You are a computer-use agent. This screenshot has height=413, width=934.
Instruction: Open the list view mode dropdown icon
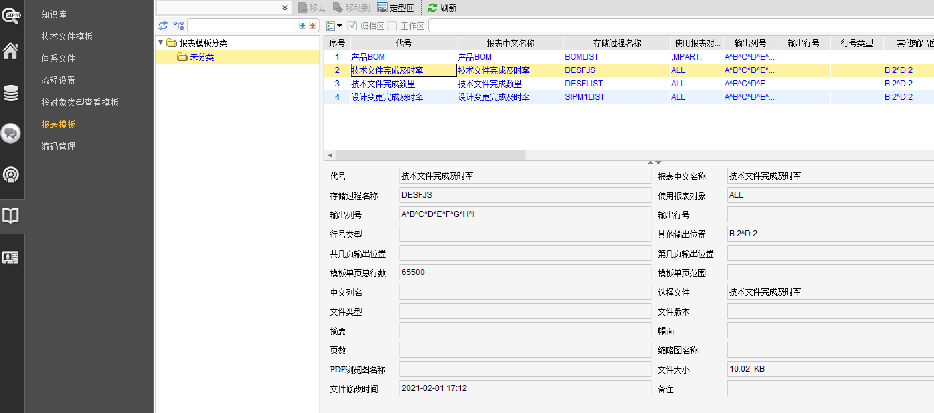pos(334,26)
